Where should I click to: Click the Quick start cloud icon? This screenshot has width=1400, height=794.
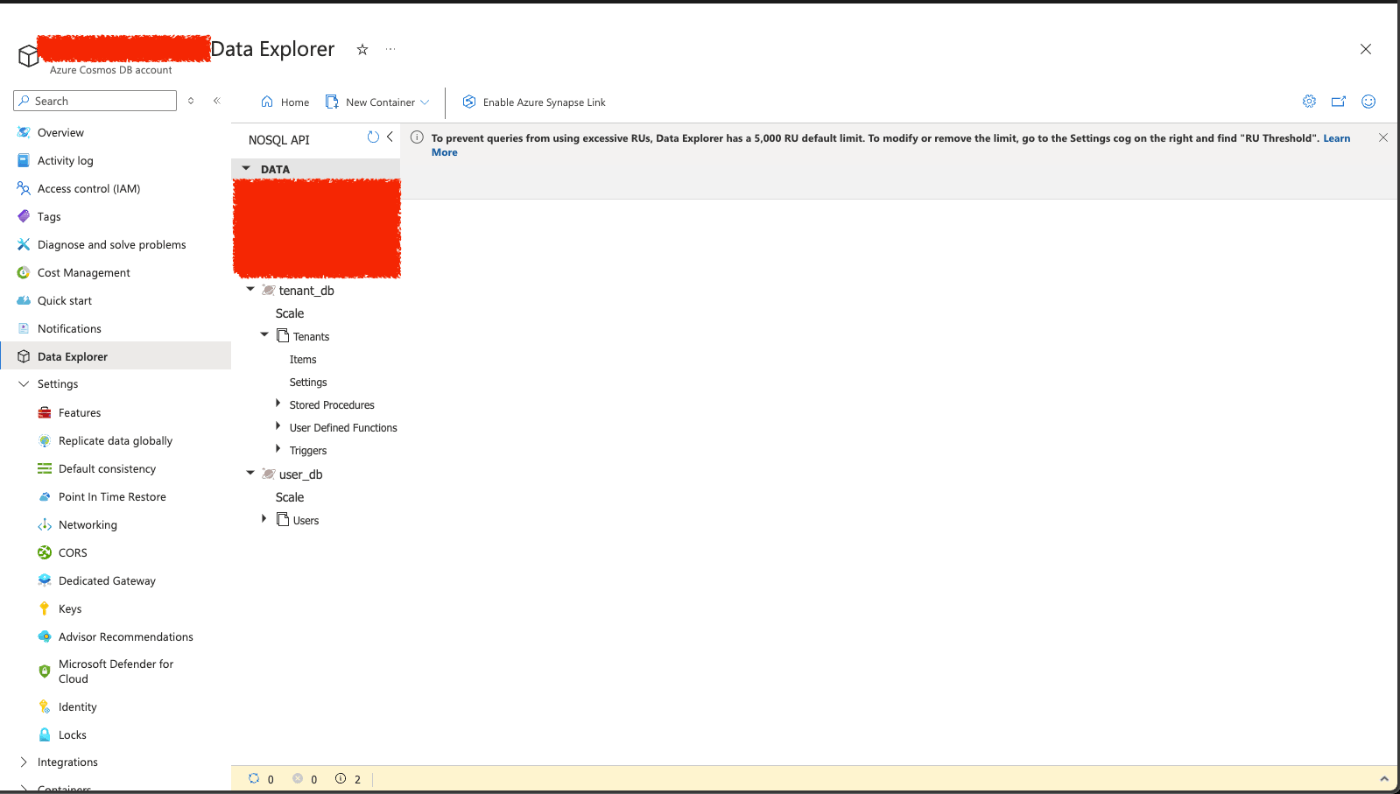[x=24, y=300]
